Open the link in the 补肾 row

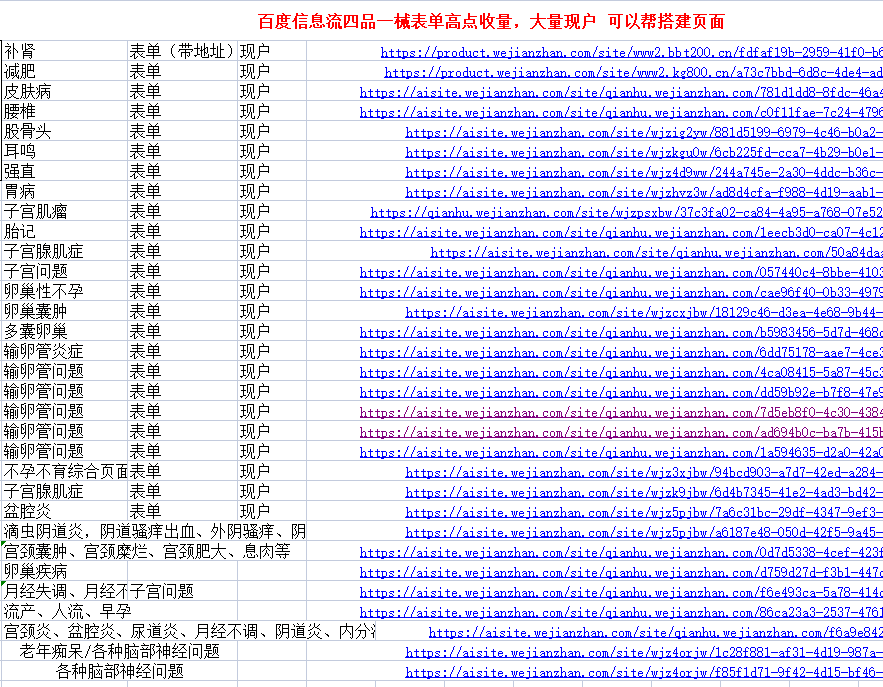[x=630, y=52]
